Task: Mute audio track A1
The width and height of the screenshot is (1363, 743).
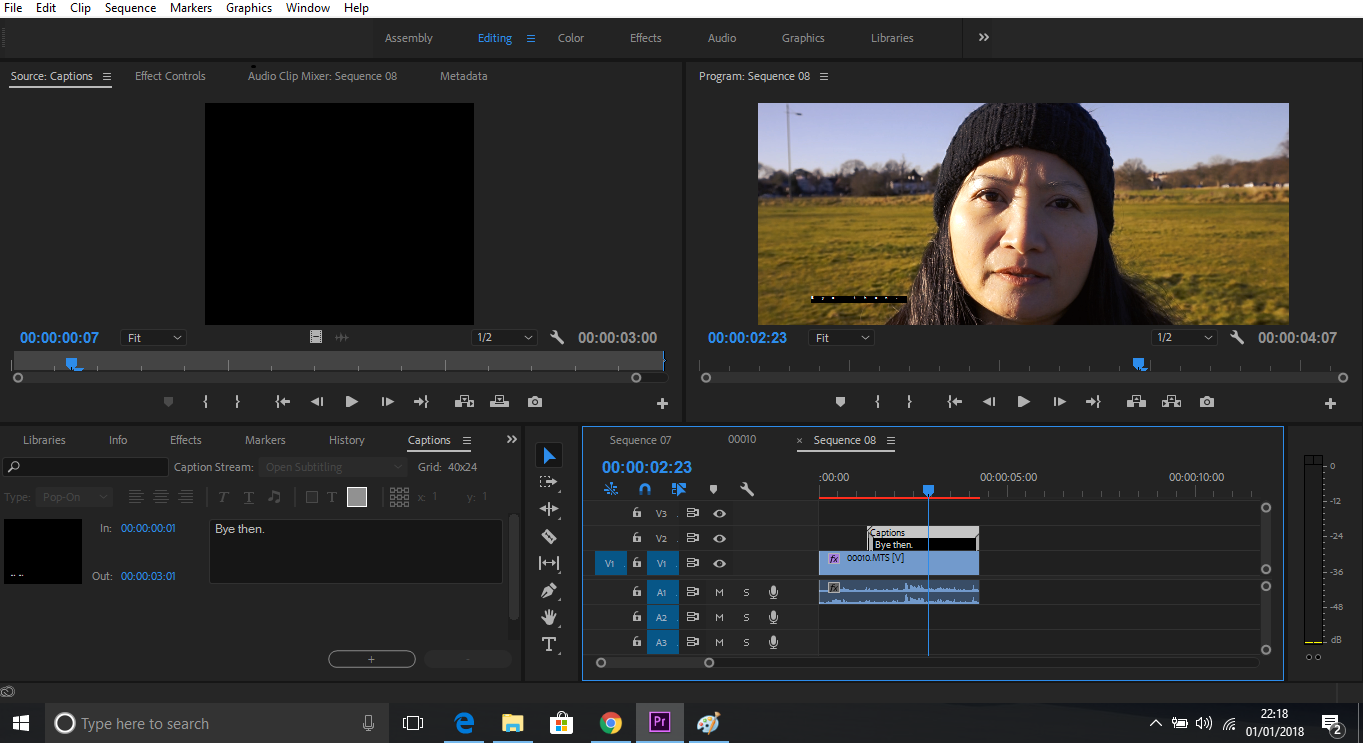Action: (719, 592)
